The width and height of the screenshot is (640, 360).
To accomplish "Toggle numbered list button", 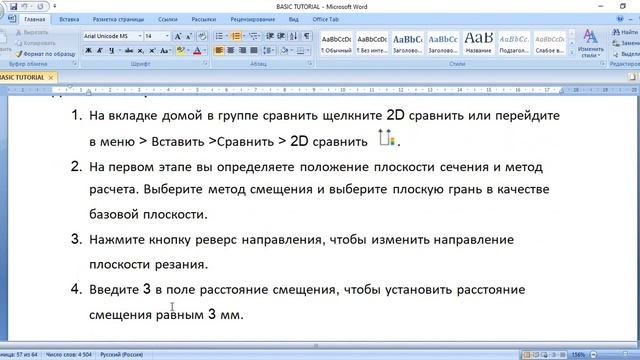I will pos(236,36).
